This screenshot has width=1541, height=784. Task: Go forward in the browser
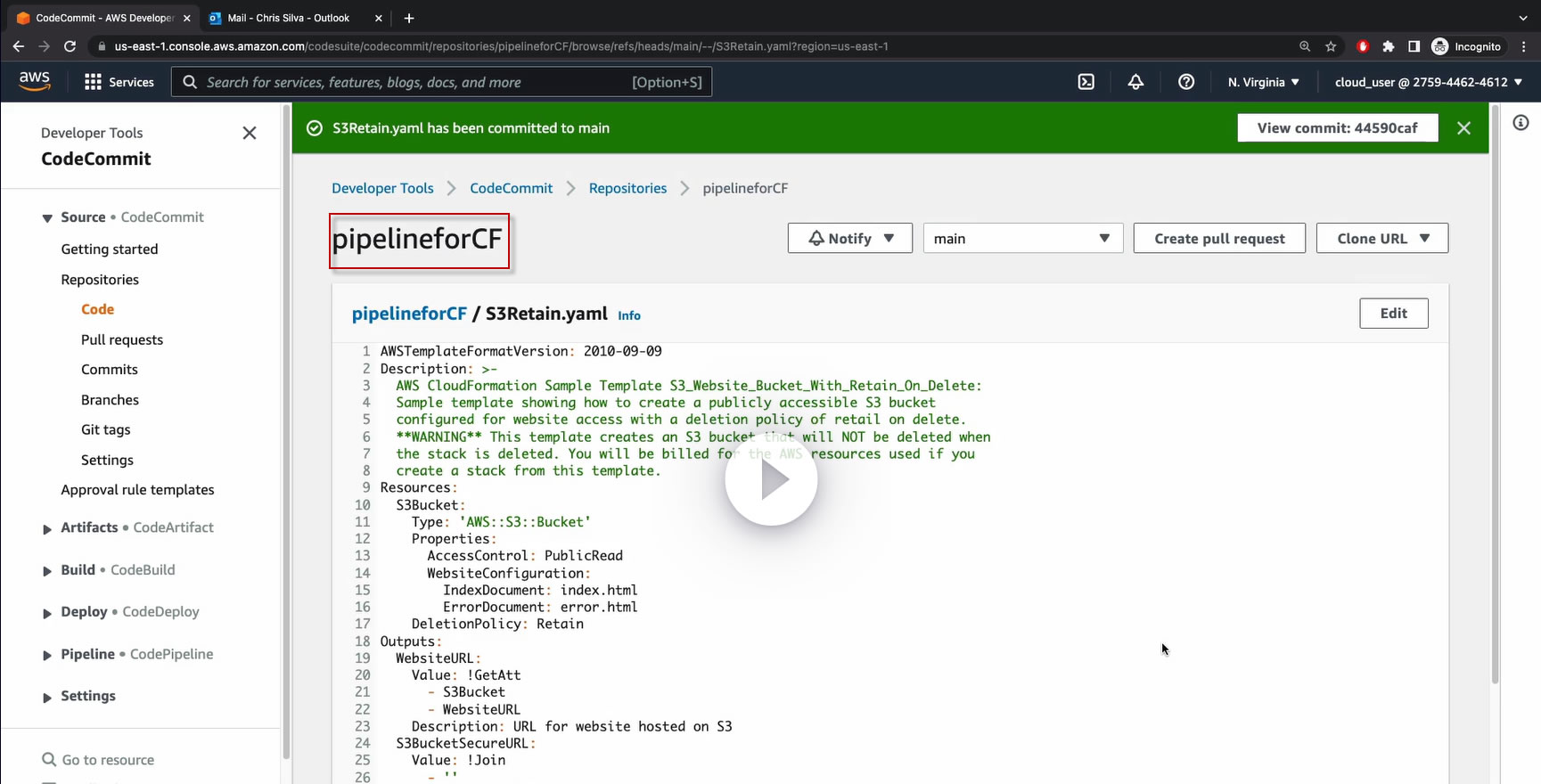point(45,46)
